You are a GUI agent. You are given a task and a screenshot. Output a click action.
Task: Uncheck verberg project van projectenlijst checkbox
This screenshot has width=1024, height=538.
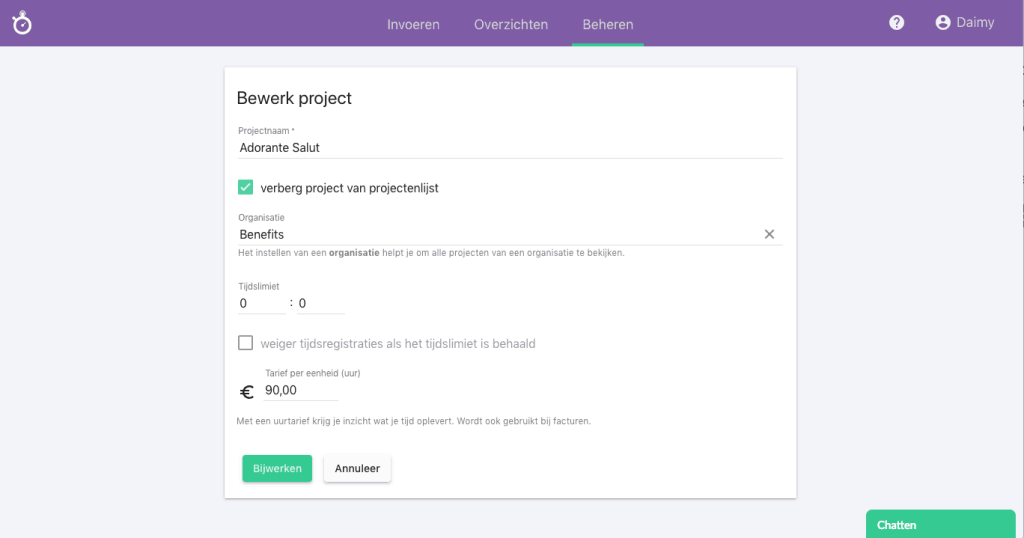click(246, 187)
